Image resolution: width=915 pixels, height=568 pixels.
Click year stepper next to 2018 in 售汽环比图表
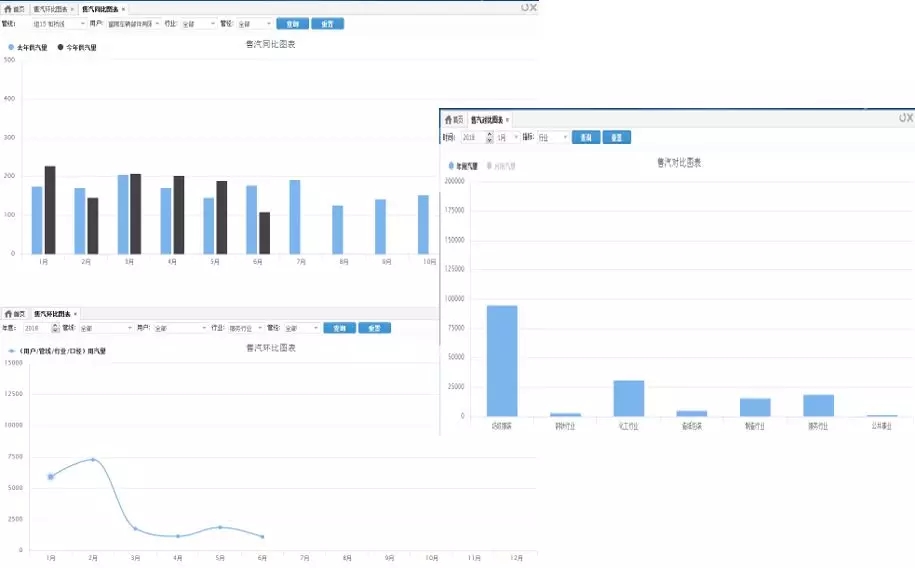[x=54, y=328]
